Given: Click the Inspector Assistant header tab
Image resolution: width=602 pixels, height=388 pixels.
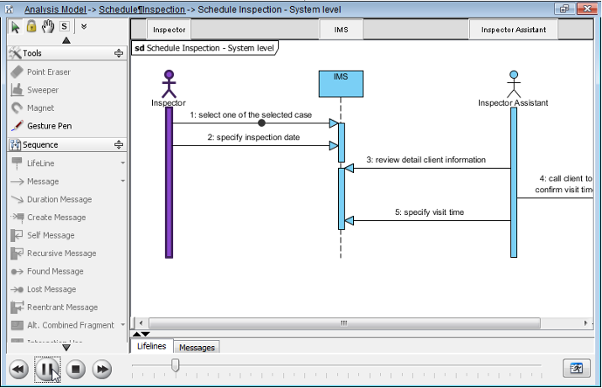Looking at the screenshot, I should click(513, 30).
